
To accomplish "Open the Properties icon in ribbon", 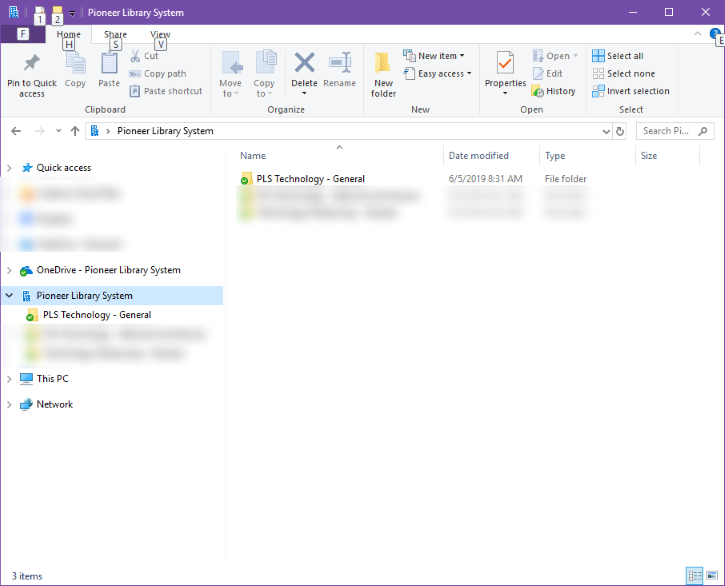I will point(505,66).
